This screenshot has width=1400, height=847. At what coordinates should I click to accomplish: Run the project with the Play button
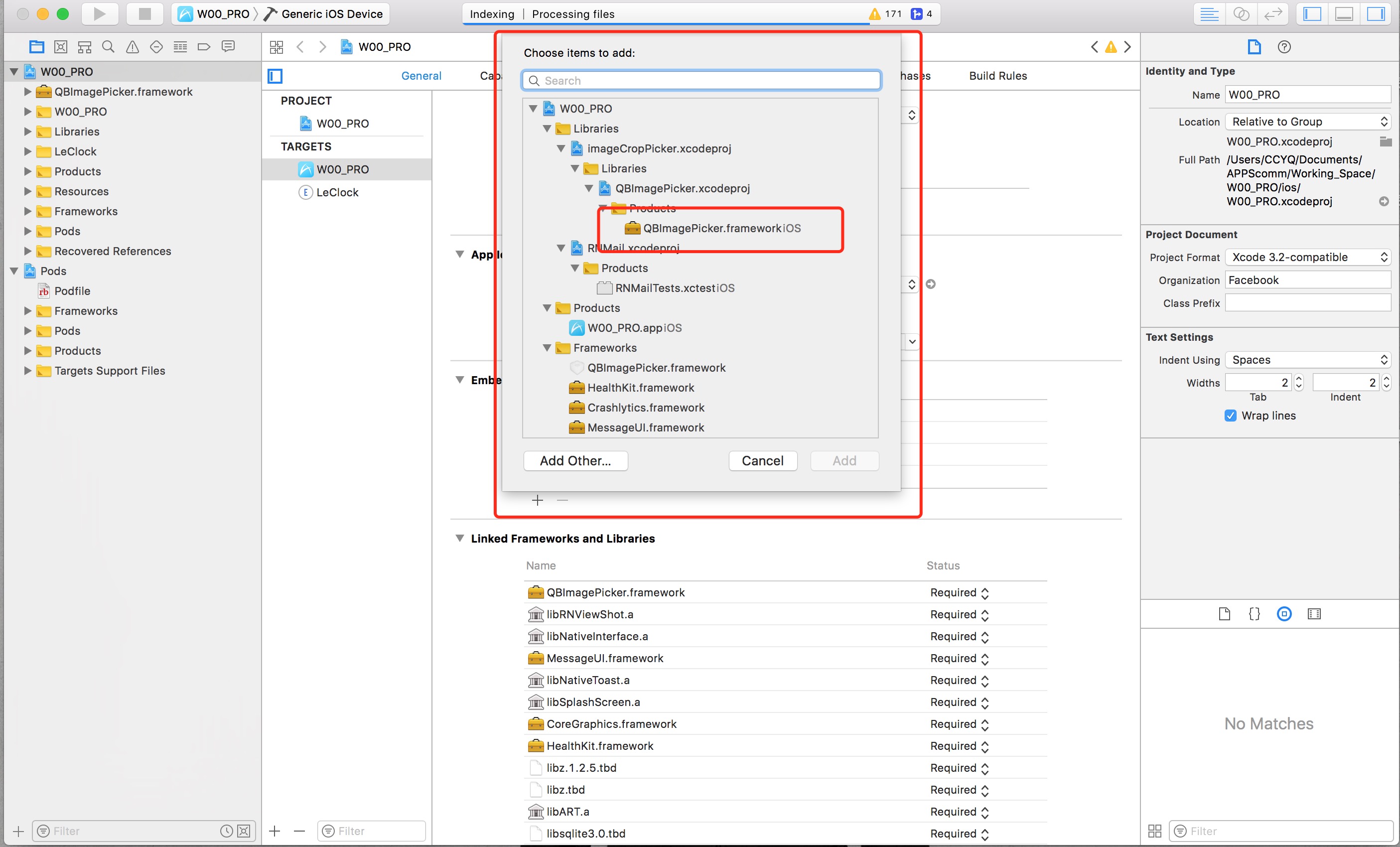100,13
